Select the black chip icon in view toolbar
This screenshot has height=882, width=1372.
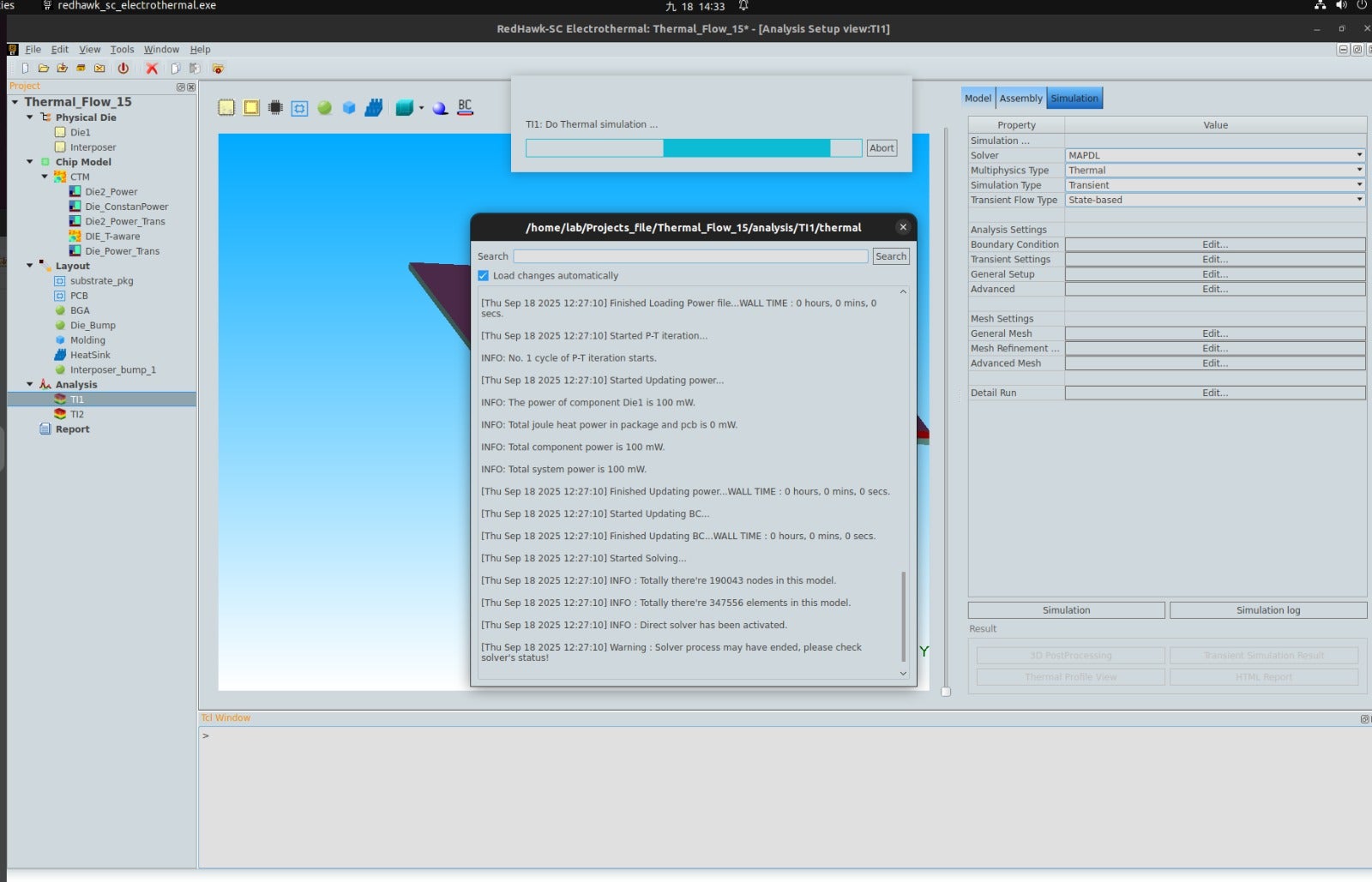[275, 108]
